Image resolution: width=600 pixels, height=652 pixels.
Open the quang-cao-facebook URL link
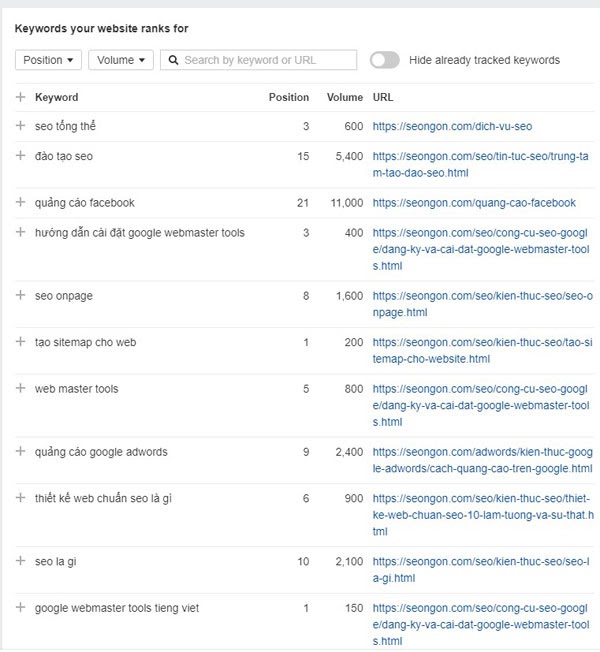point(474,203)
